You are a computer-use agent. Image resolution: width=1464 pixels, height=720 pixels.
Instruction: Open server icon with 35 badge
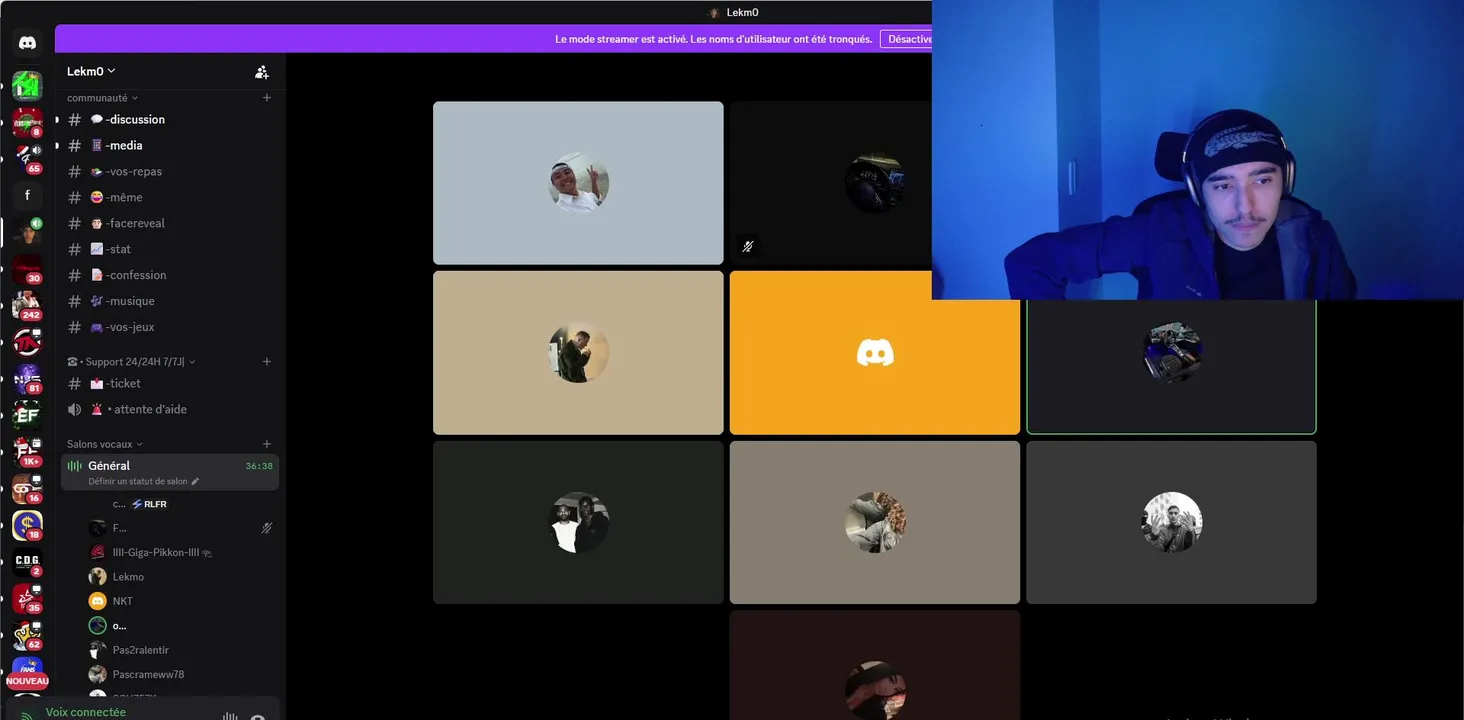[27, 598]
